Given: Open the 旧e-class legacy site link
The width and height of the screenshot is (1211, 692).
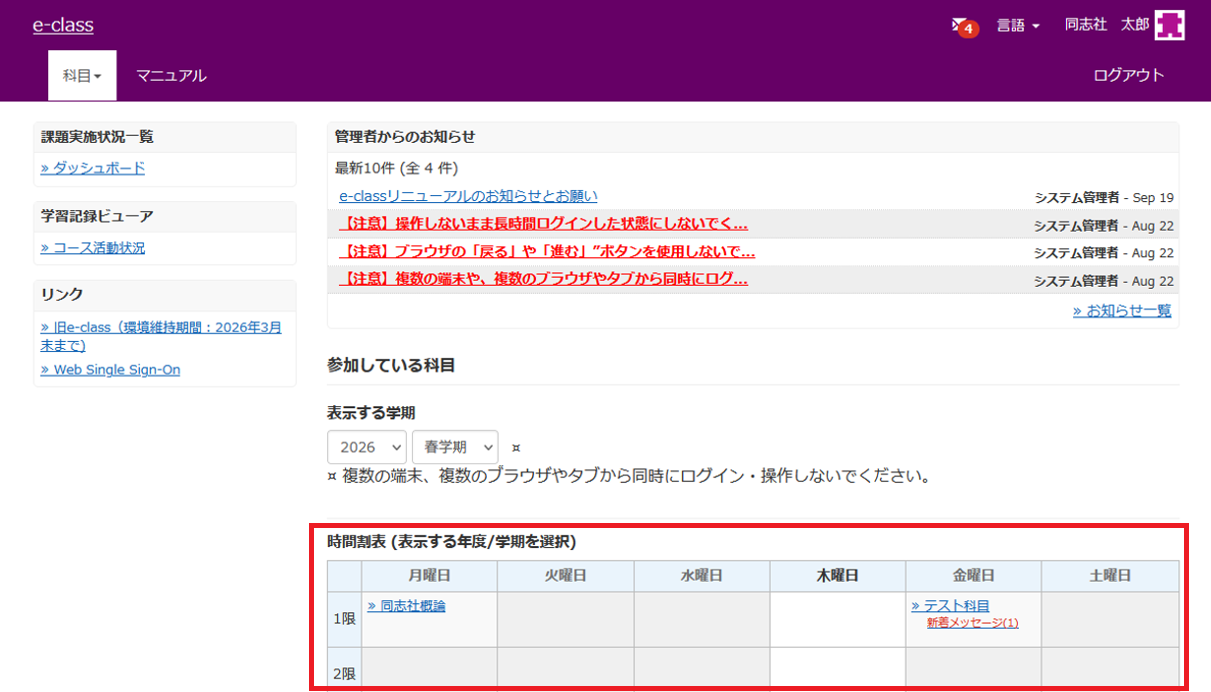Looking at the screenshot, I should tap(161, 336).
